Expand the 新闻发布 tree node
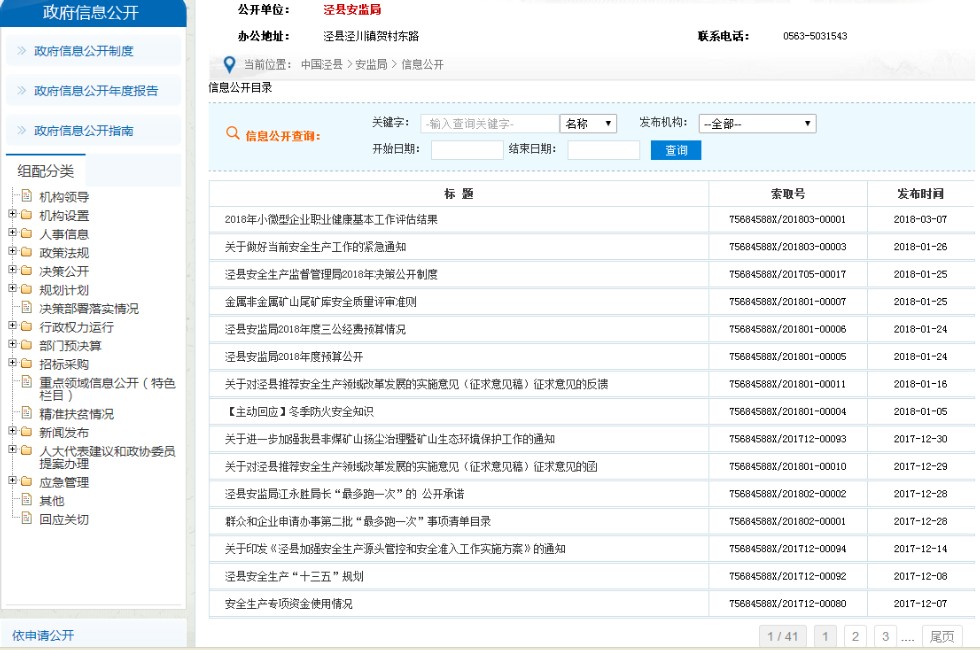980x650 pixels. coord(12,431)
